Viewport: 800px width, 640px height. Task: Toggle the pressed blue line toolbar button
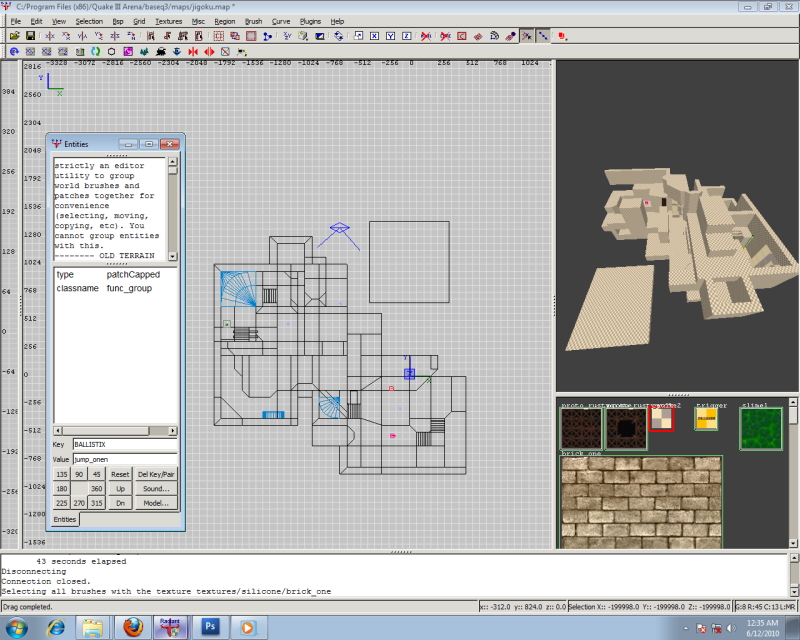[x=543, y=36]
